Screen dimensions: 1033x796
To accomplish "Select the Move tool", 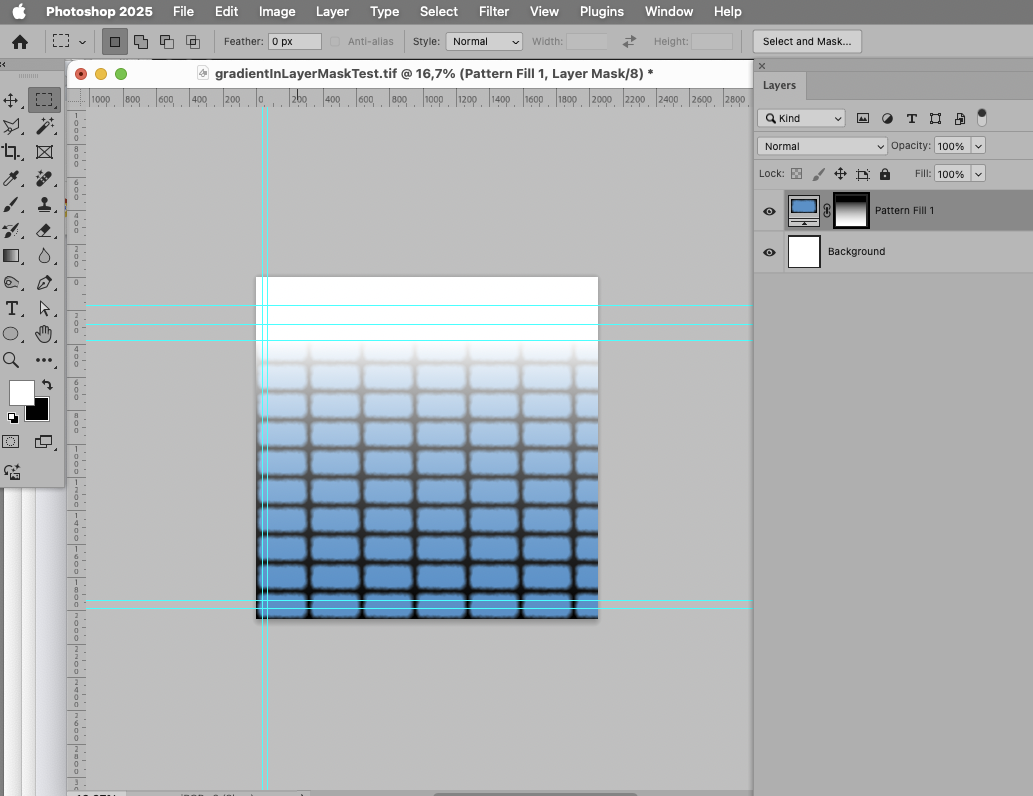I will tap(12, 99).
